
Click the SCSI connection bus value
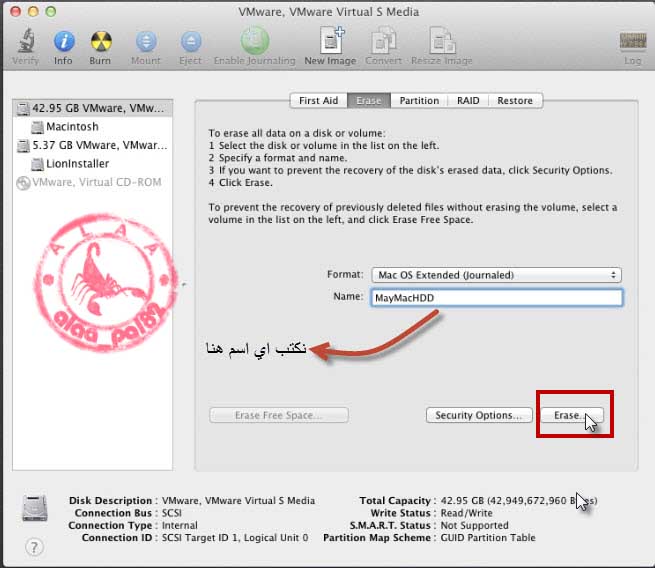pyautogui.click(x=172, y=513)
